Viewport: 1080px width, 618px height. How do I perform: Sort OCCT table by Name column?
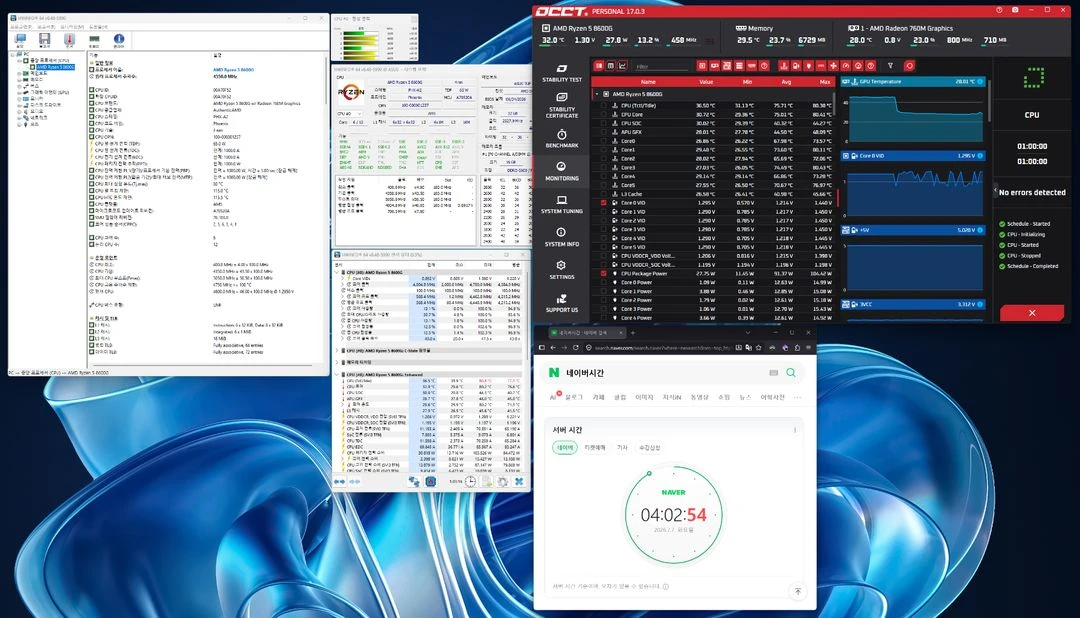click(647, 81)
